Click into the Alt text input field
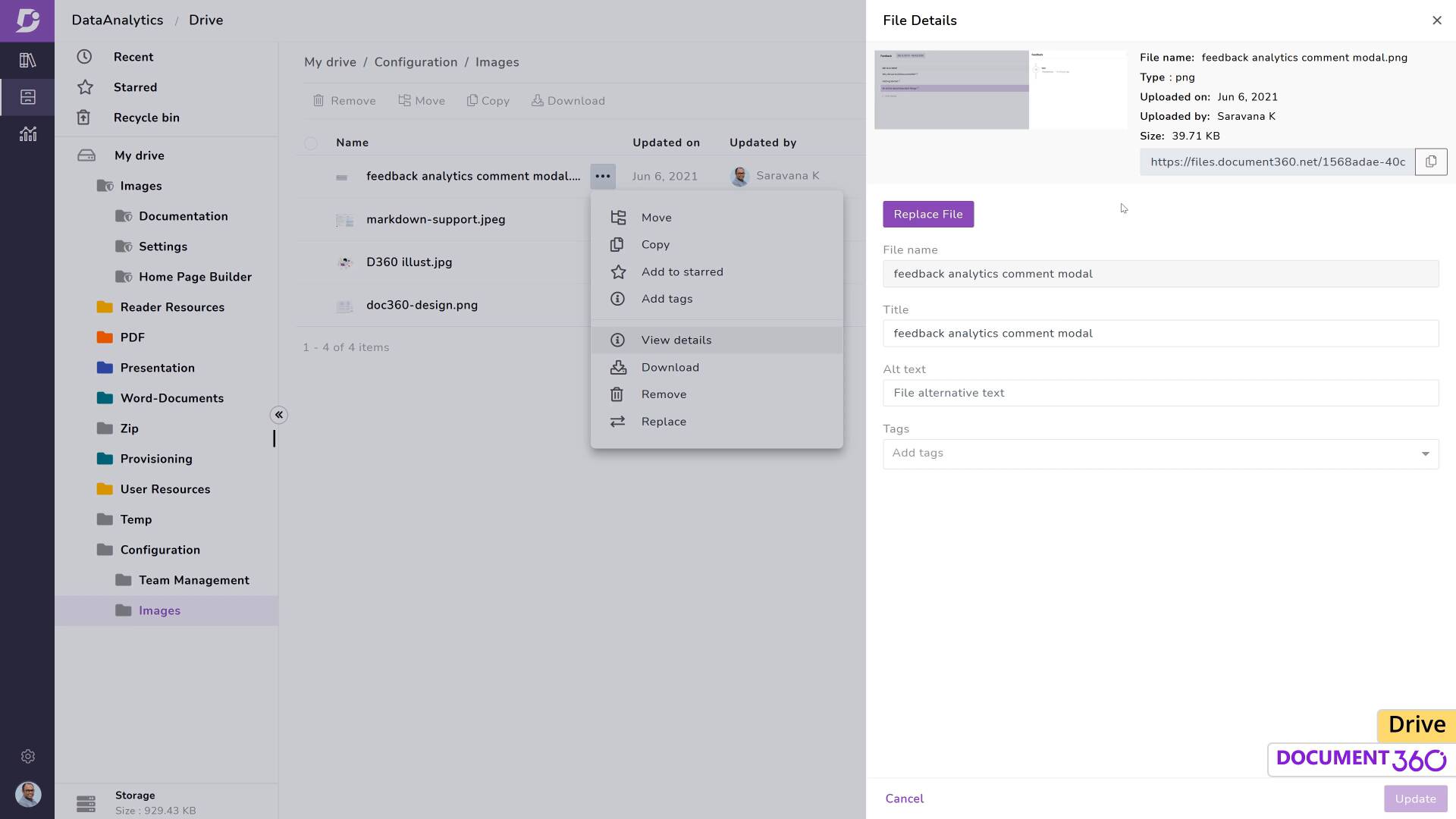 [x=1159, y=393]
